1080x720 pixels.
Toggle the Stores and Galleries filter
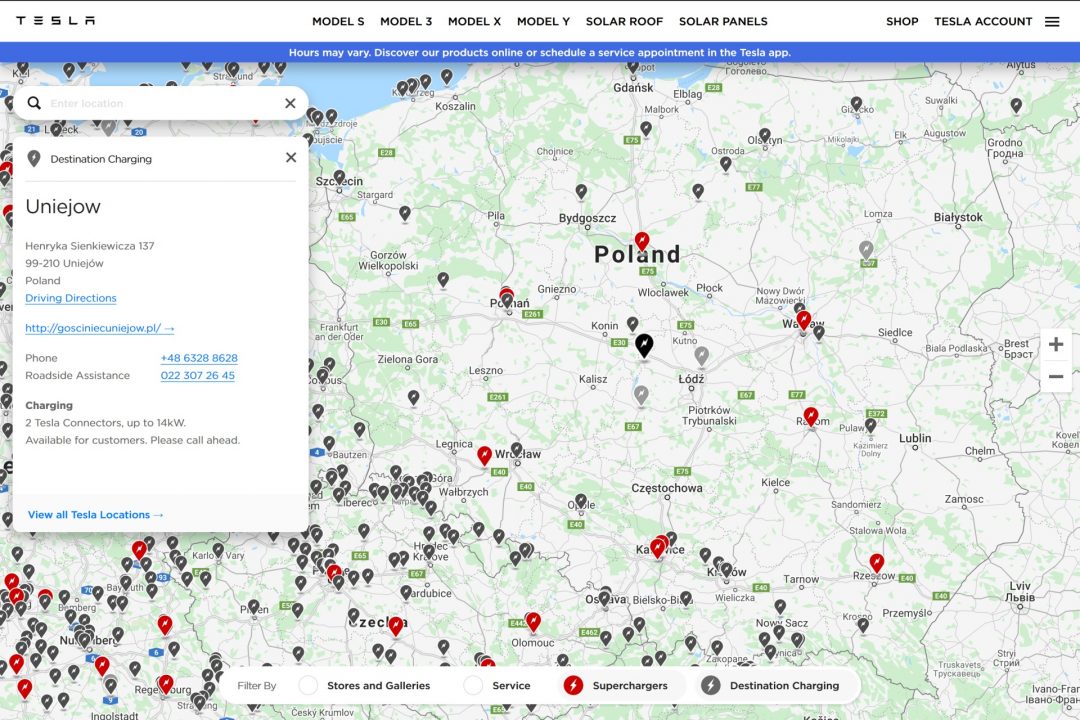(365, 686)
